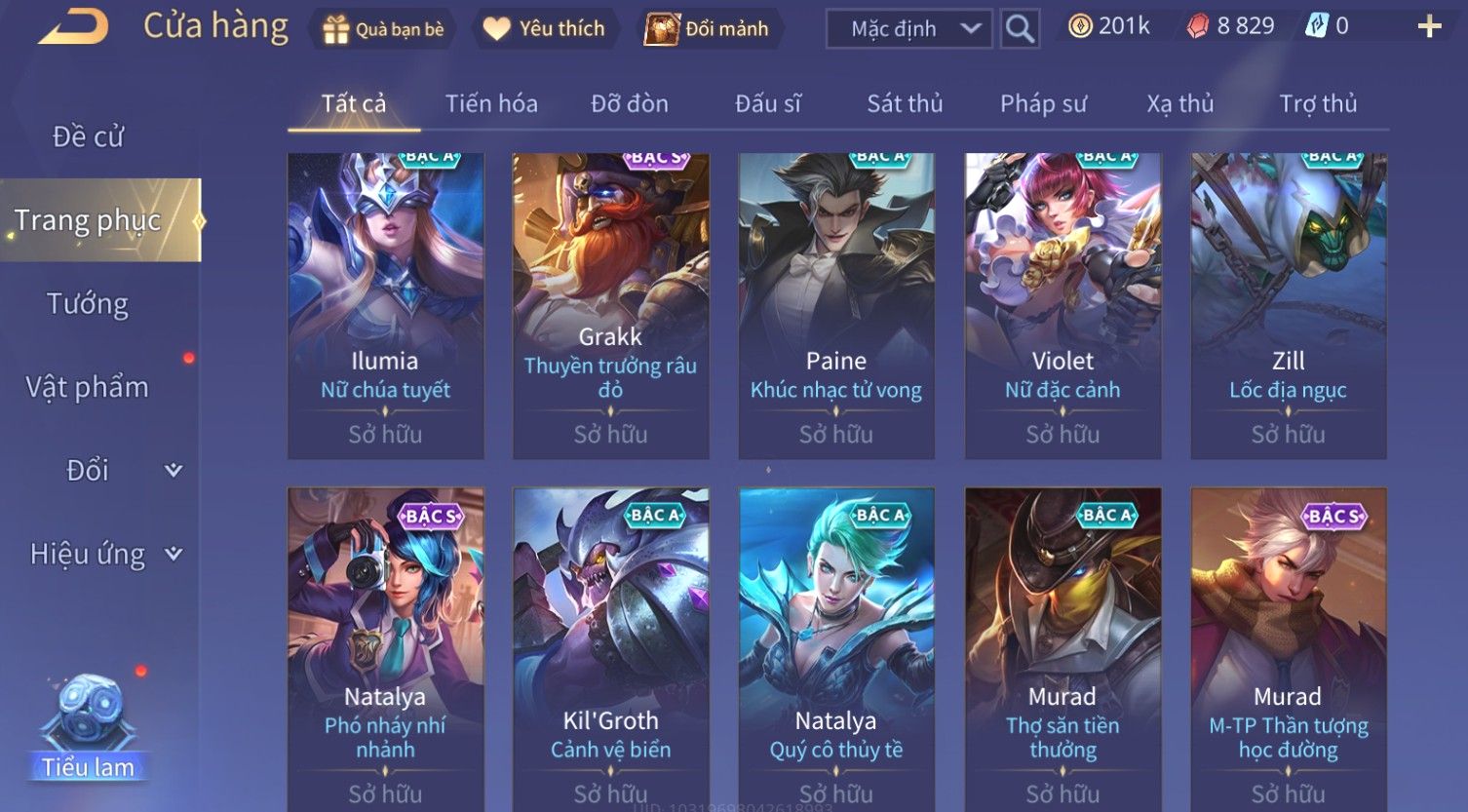The height and width of the screenshot is (812, 1468).
Task: Open the Mặc định sort dropdown
Action: pyautogui.click(x=908, y=28)
